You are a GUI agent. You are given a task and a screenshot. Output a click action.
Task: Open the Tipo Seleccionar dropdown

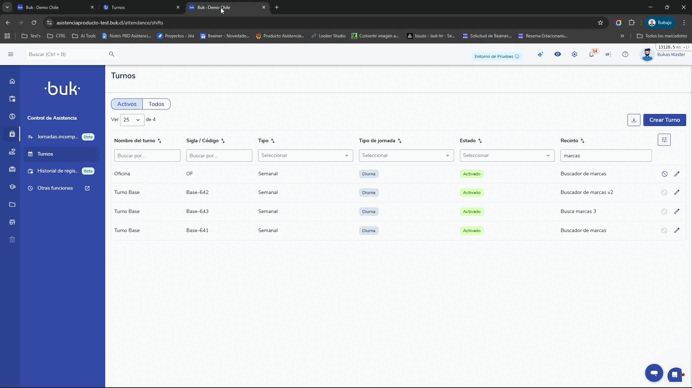tap(305, 155)
